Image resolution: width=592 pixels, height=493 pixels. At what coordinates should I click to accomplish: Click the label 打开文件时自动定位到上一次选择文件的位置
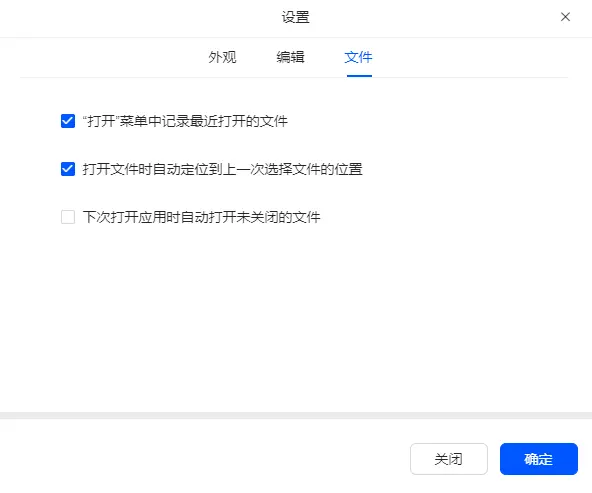[222, 169]
